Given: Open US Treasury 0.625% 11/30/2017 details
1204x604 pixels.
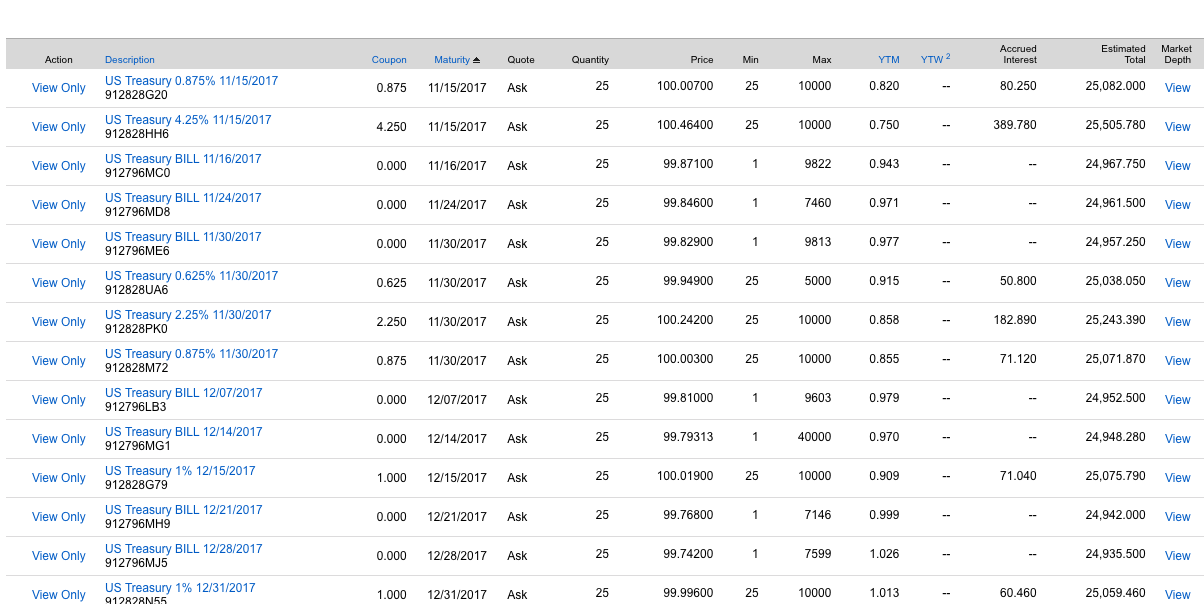Looking at the screenshot, I should pos(192,276).
